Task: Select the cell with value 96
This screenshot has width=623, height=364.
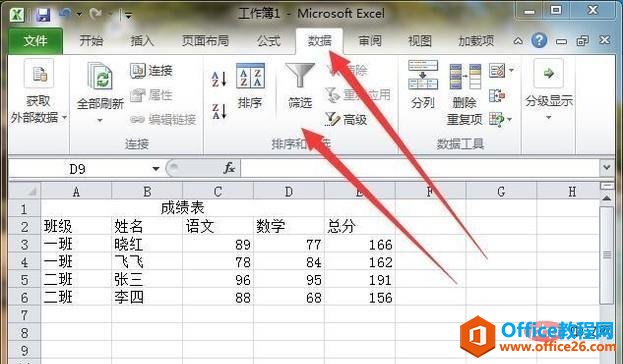Action: tap(218, 279)
